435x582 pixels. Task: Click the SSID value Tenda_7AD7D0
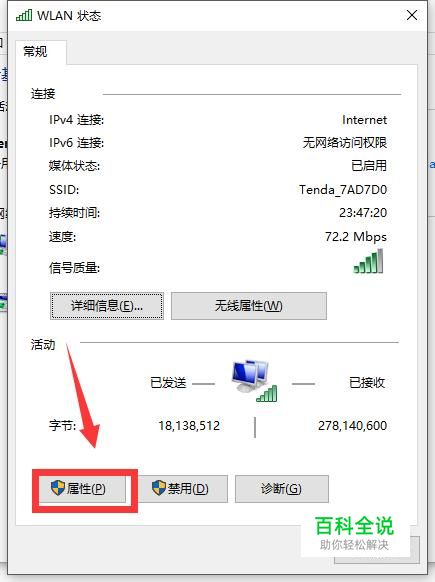pyautogui.click(x=343, y=190)
